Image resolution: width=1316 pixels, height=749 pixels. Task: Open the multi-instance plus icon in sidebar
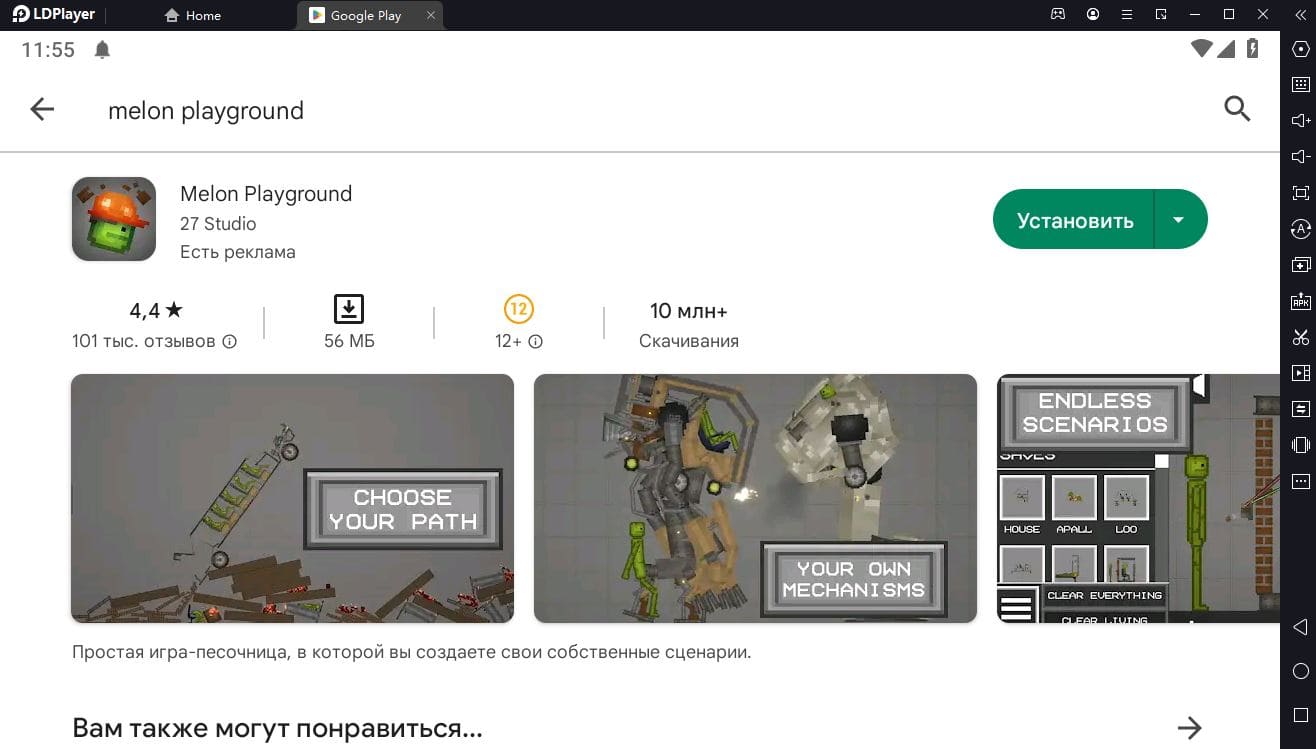(x=1300, y=265)
